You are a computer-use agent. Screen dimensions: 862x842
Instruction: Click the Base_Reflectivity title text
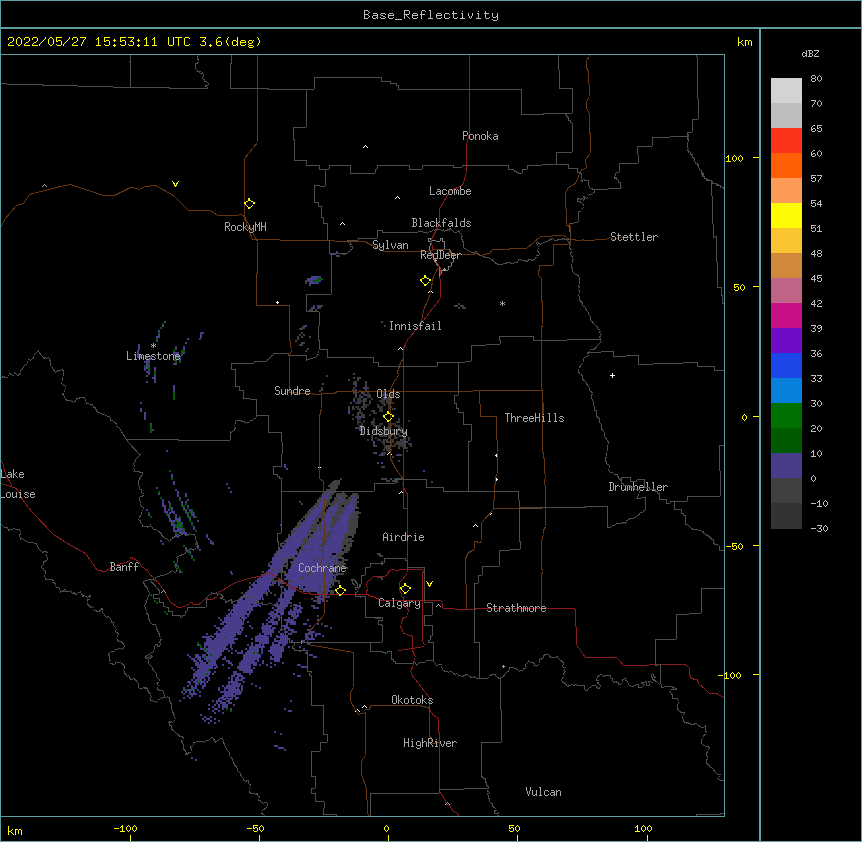pos(431,15)
